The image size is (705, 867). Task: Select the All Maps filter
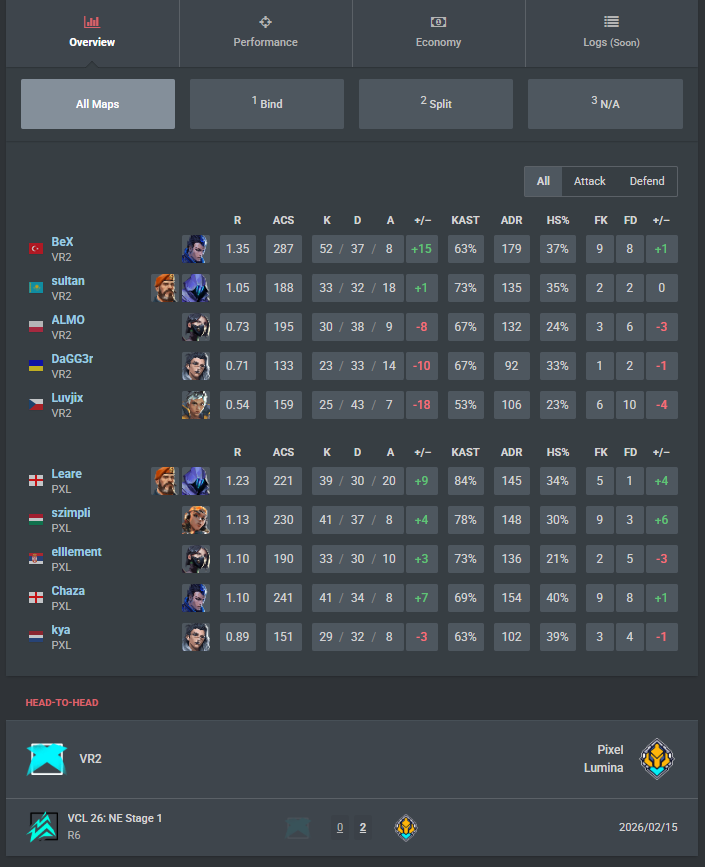[98, 104]
